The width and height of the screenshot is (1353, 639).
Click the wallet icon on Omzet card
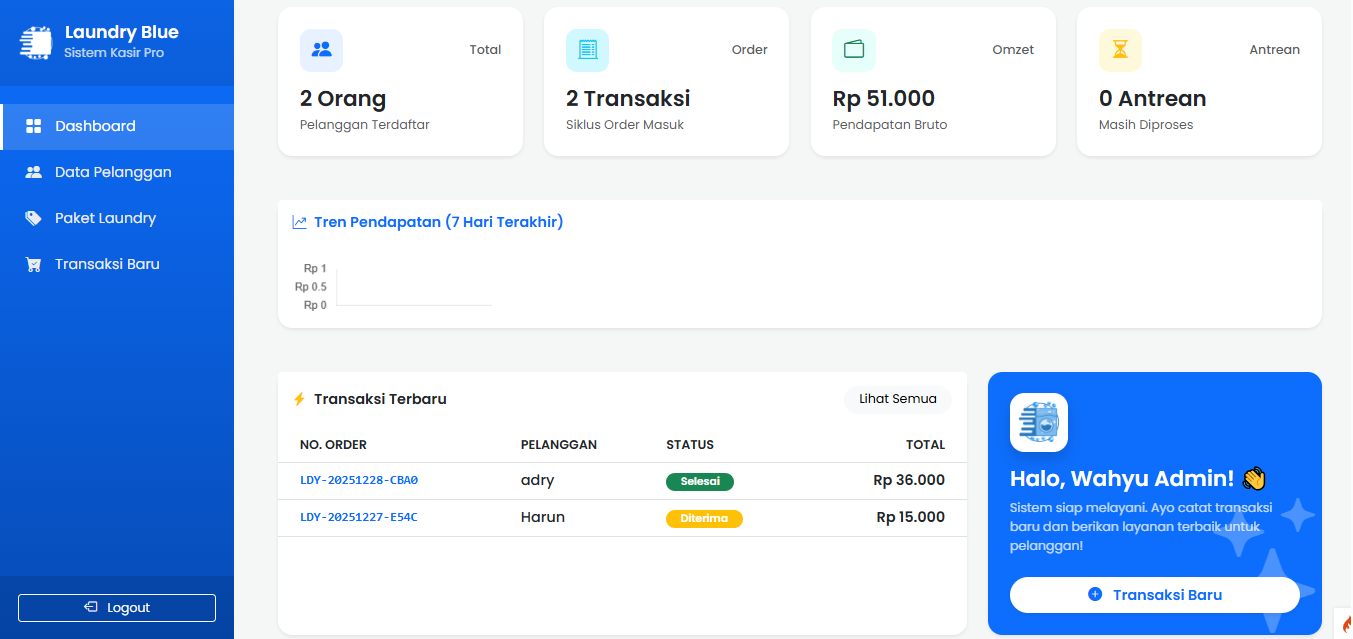coord(854,49)
